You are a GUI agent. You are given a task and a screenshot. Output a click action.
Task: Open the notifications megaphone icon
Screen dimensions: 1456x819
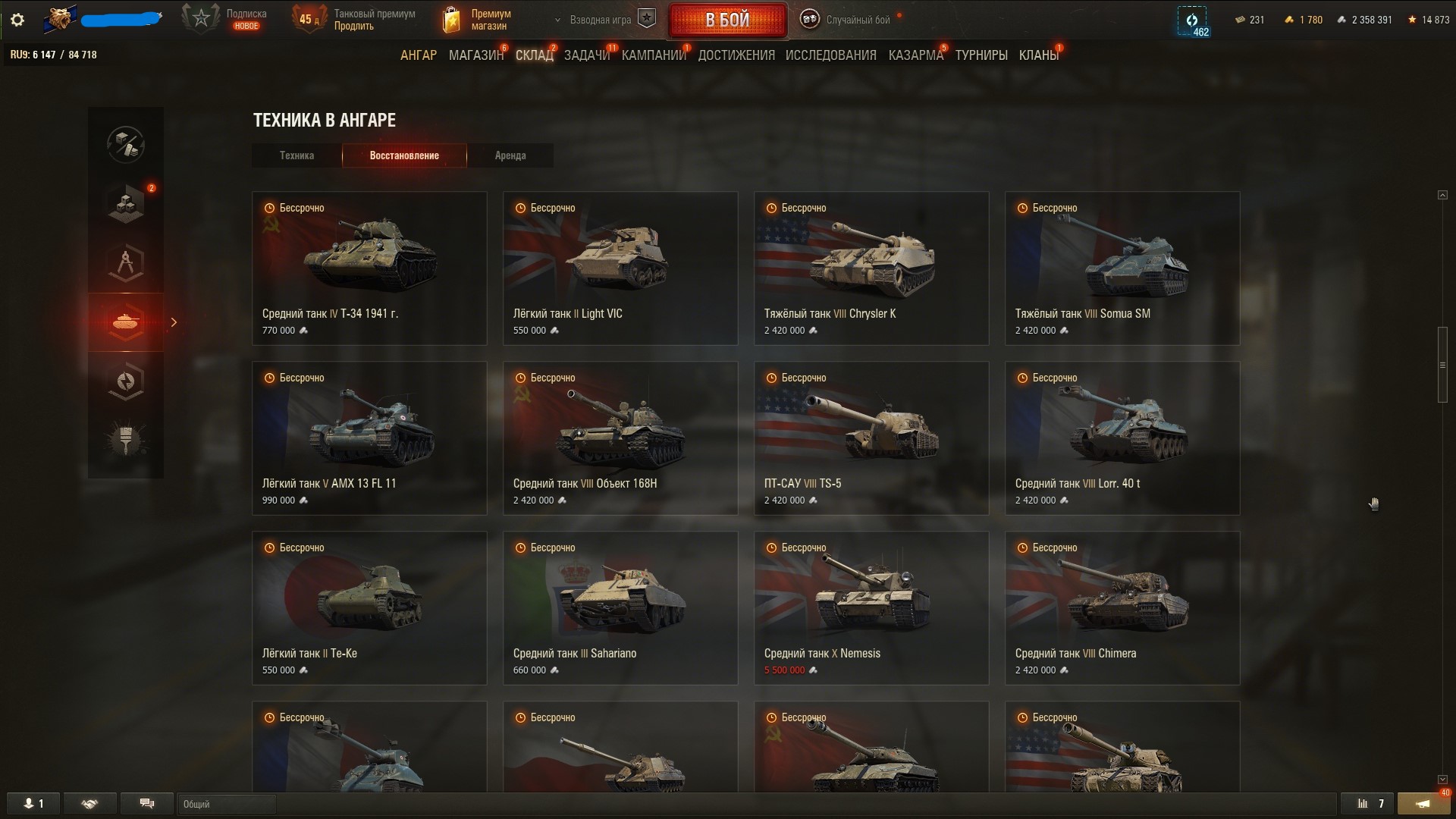(1423, 804)
